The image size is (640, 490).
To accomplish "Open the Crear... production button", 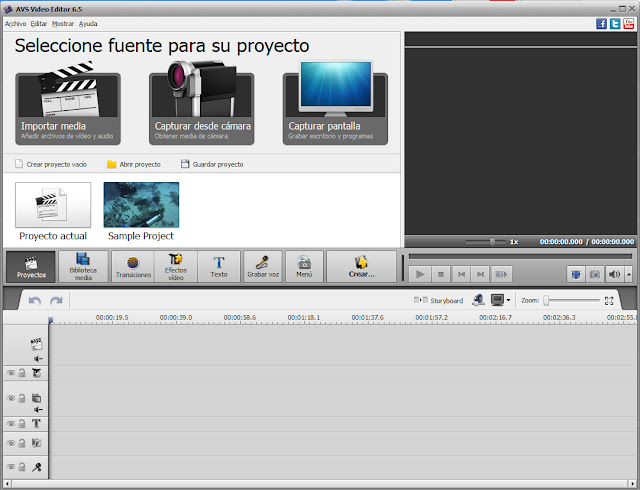I will pyautogui.click(x=361, y=266).
